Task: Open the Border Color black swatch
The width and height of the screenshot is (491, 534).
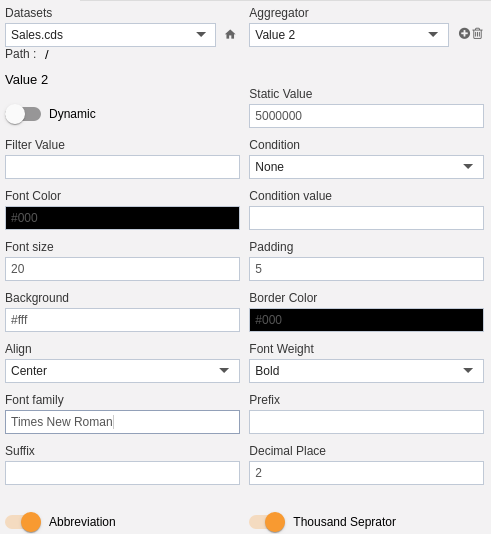Action: click(366, 320)
